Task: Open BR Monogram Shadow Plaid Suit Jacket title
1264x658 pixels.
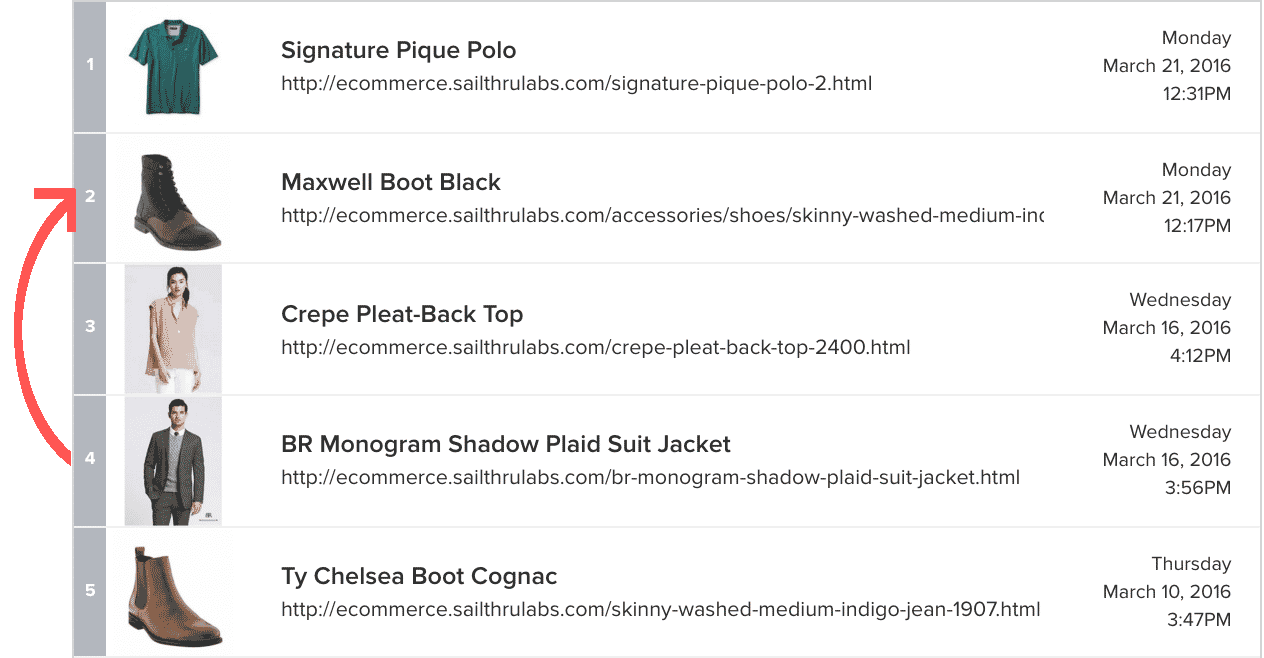Action: pos(506,444)
